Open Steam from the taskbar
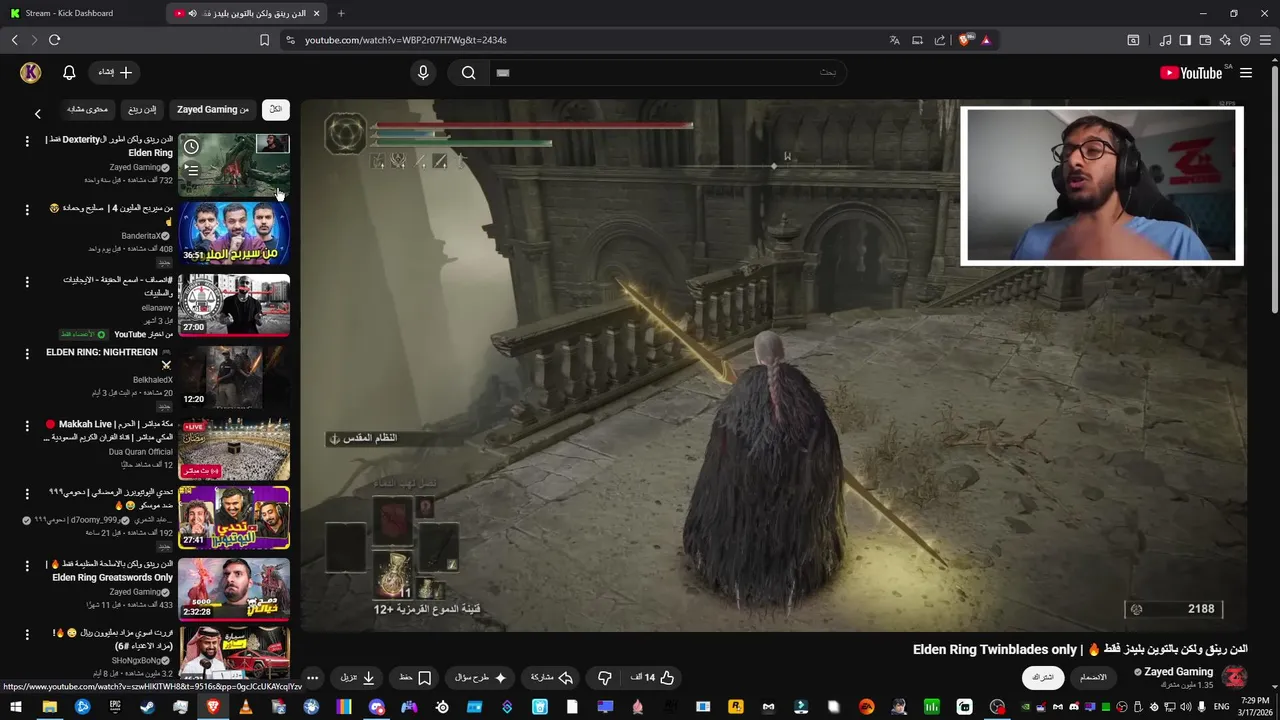 [147, 707]
